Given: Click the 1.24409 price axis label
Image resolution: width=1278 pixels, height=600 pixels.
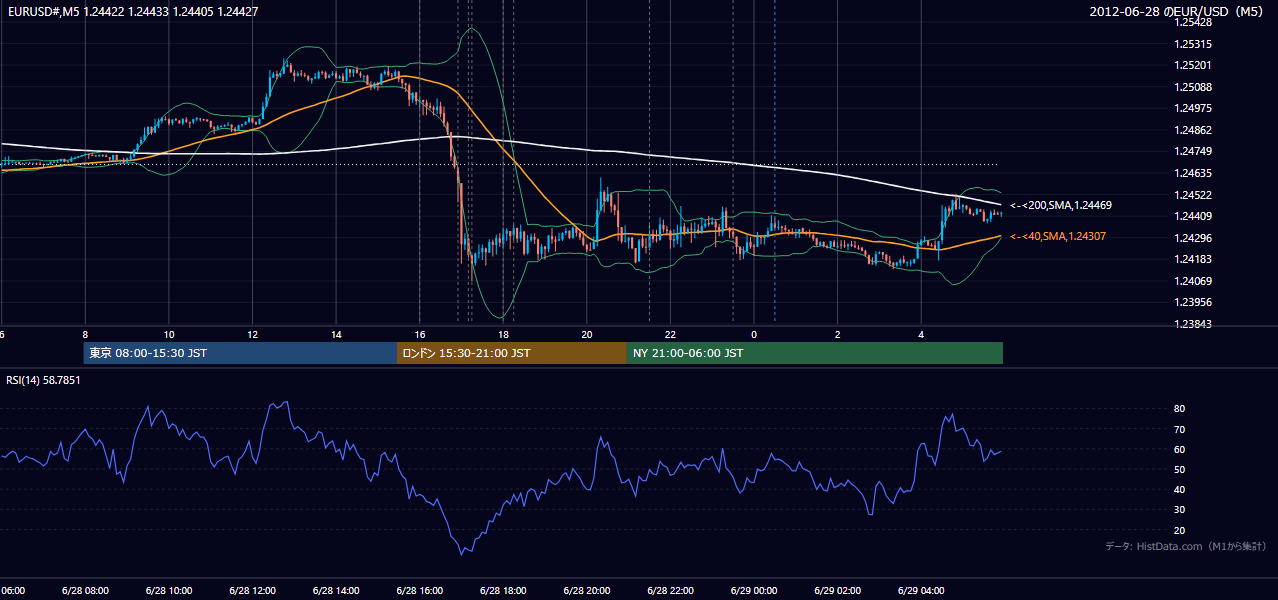Looking at the screenshot, I should point(1193,216).
